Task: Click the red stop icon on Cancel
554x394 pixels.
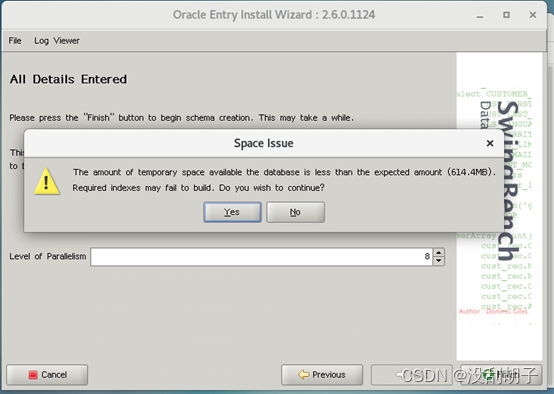Action: click(33, 375)
